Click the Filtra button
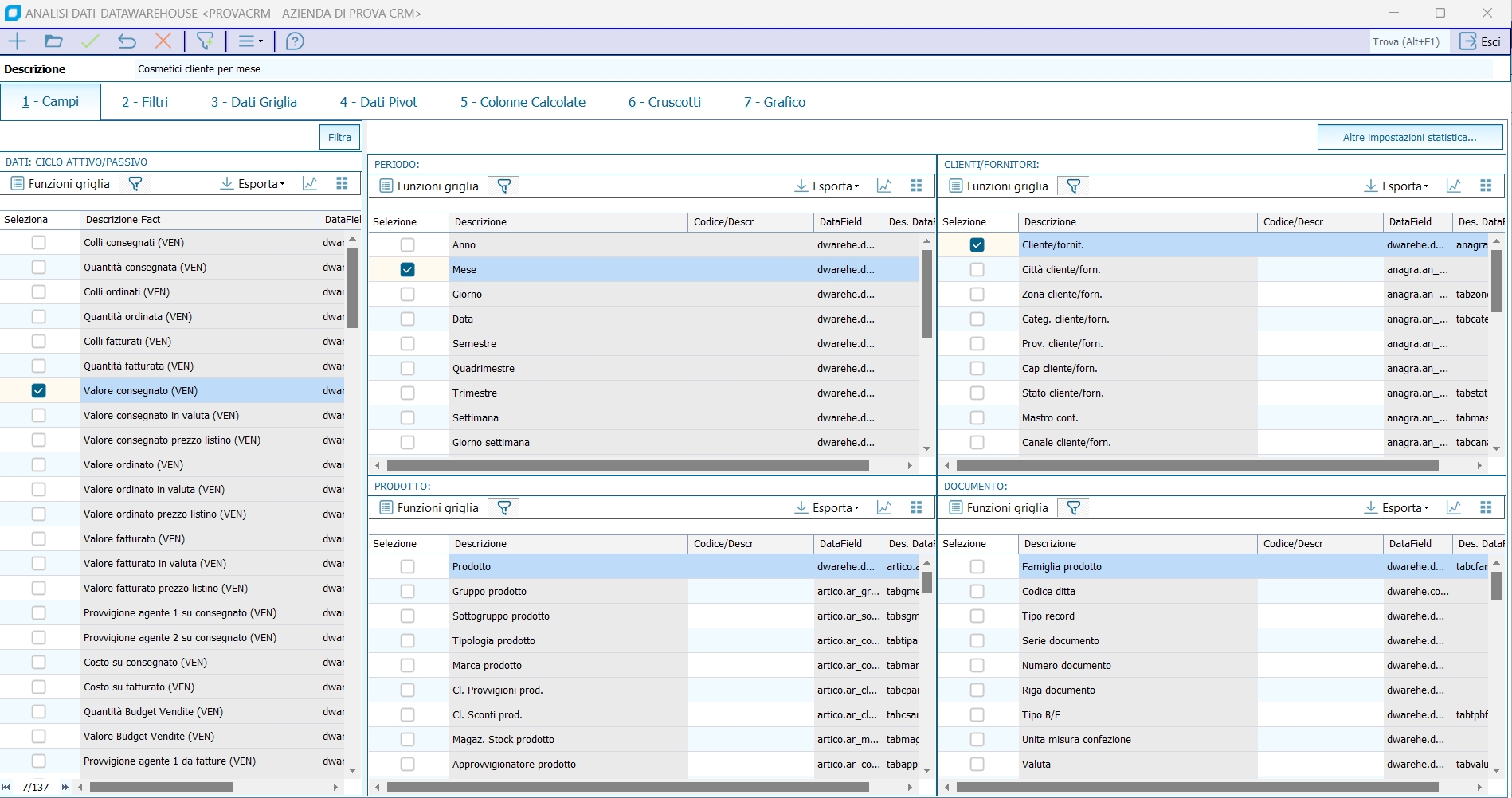This screenshot has height=798, width=1512. 339,138
